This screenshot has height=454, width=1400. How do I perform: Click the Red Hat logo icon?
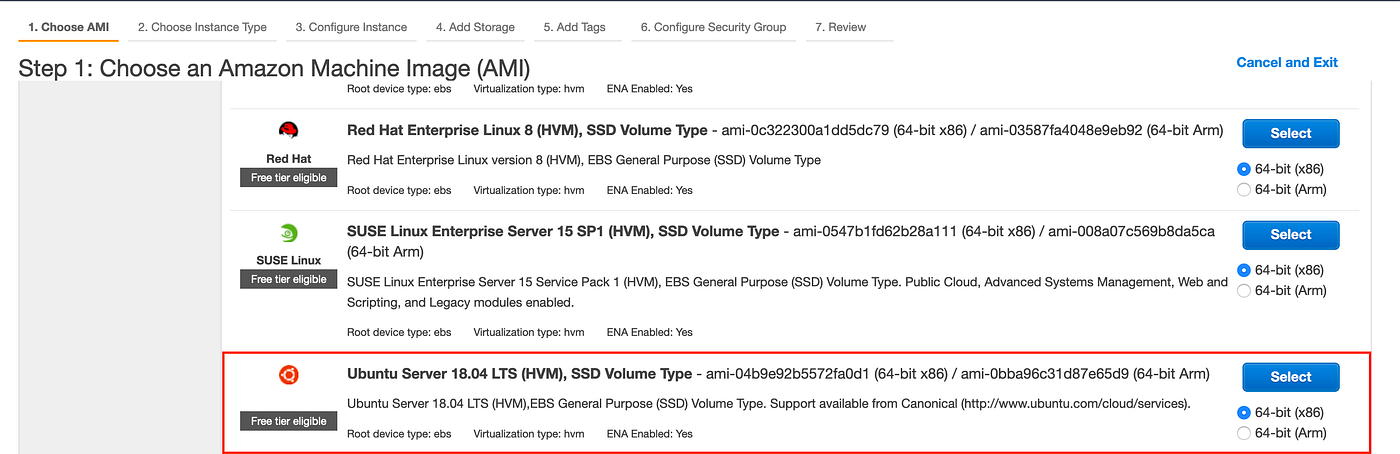[x=289, y=131]
